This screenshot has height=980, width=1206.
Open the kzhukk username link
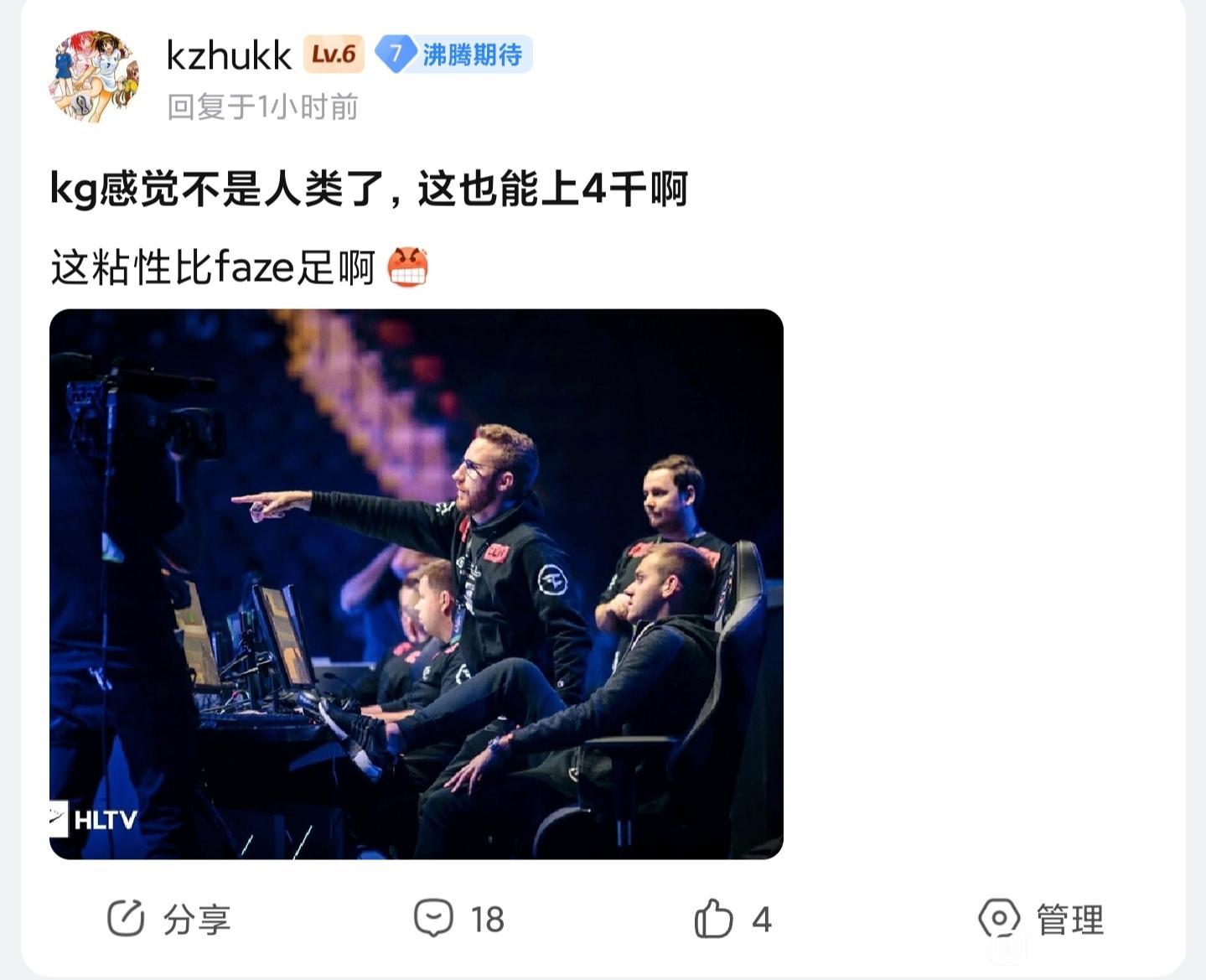(229, 55)
